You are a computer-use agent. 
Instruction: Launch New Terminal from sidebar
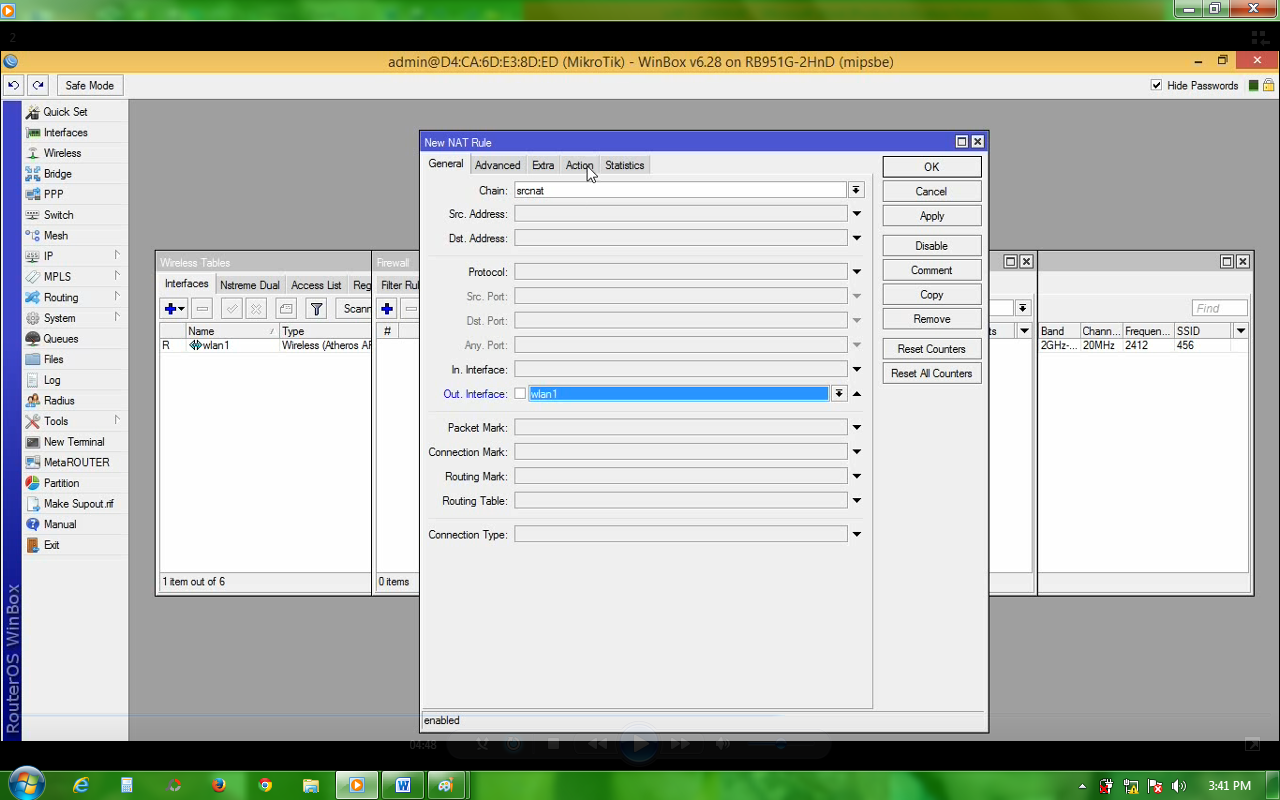(73, 442)
